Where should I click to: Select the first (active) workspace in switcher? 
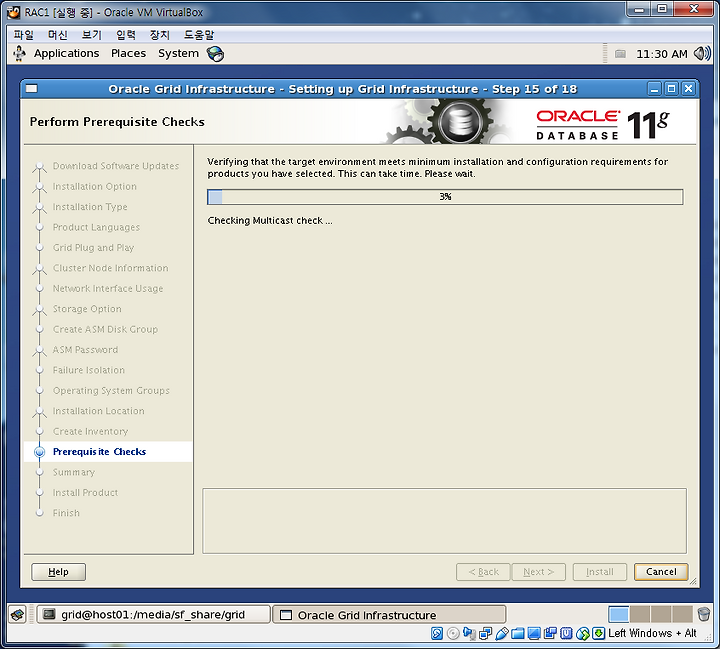(619, 614)
